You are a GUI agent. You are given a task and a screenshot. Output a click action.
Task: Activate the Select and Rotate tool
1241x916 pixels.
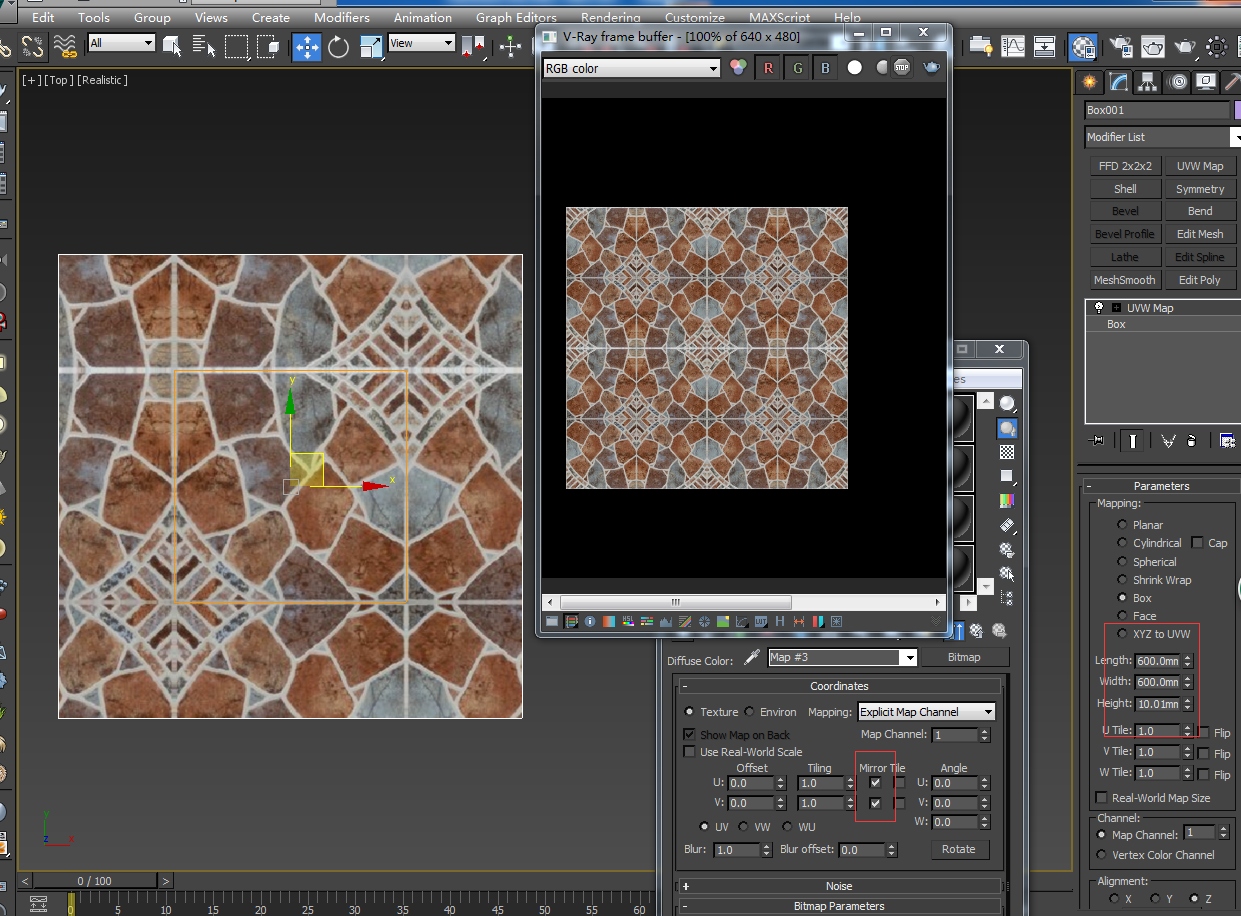click(x=339, y=46)
